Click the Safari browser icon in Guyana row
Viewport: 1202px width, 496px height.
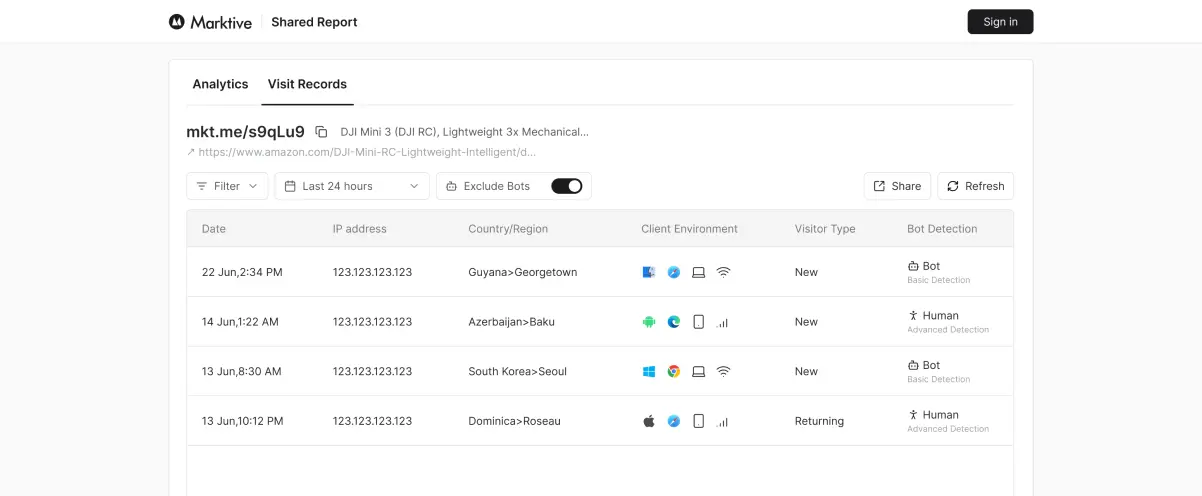click(674, 272)
